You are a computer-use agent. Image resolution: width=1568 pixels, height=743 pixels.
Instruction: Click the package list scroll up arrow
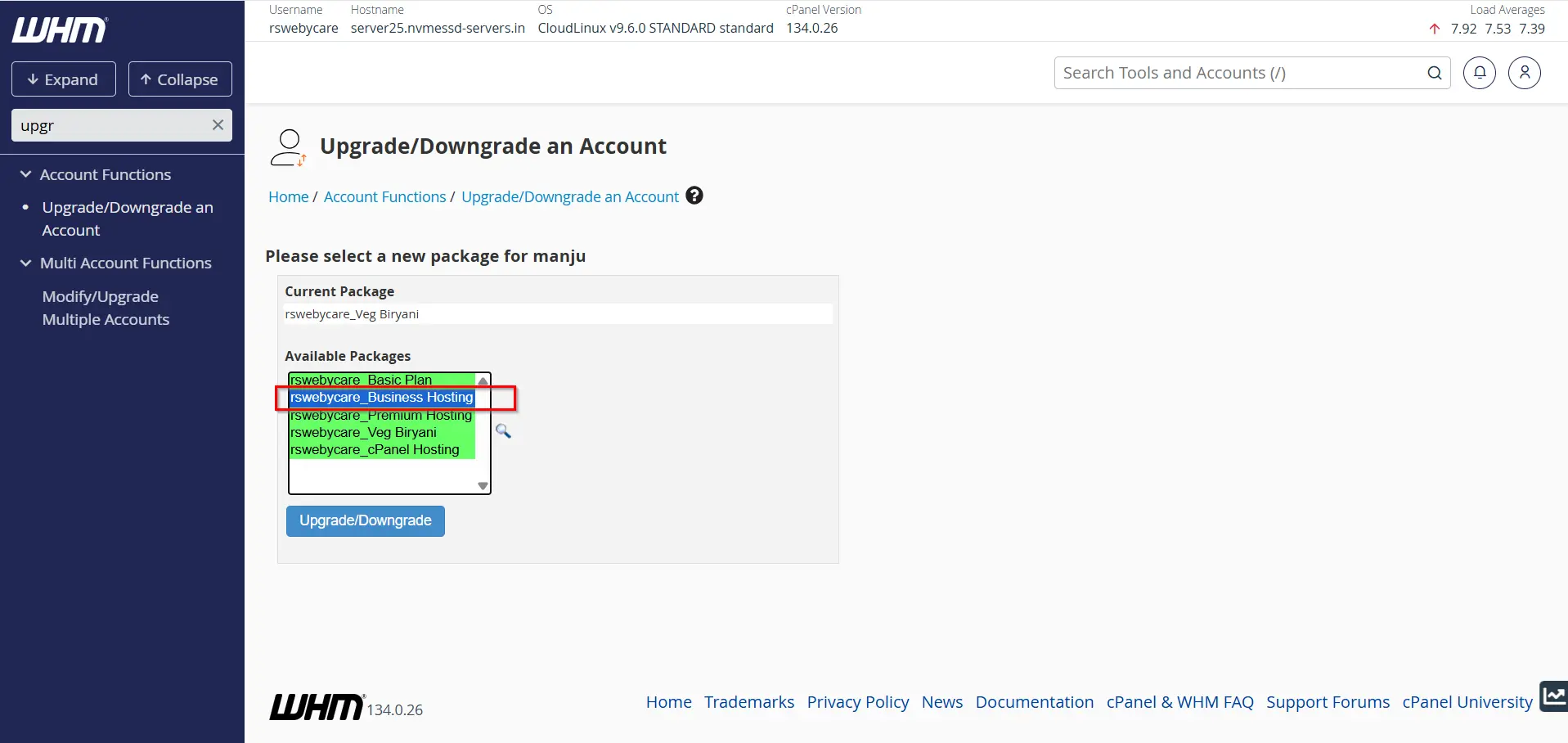pos(483,381)
